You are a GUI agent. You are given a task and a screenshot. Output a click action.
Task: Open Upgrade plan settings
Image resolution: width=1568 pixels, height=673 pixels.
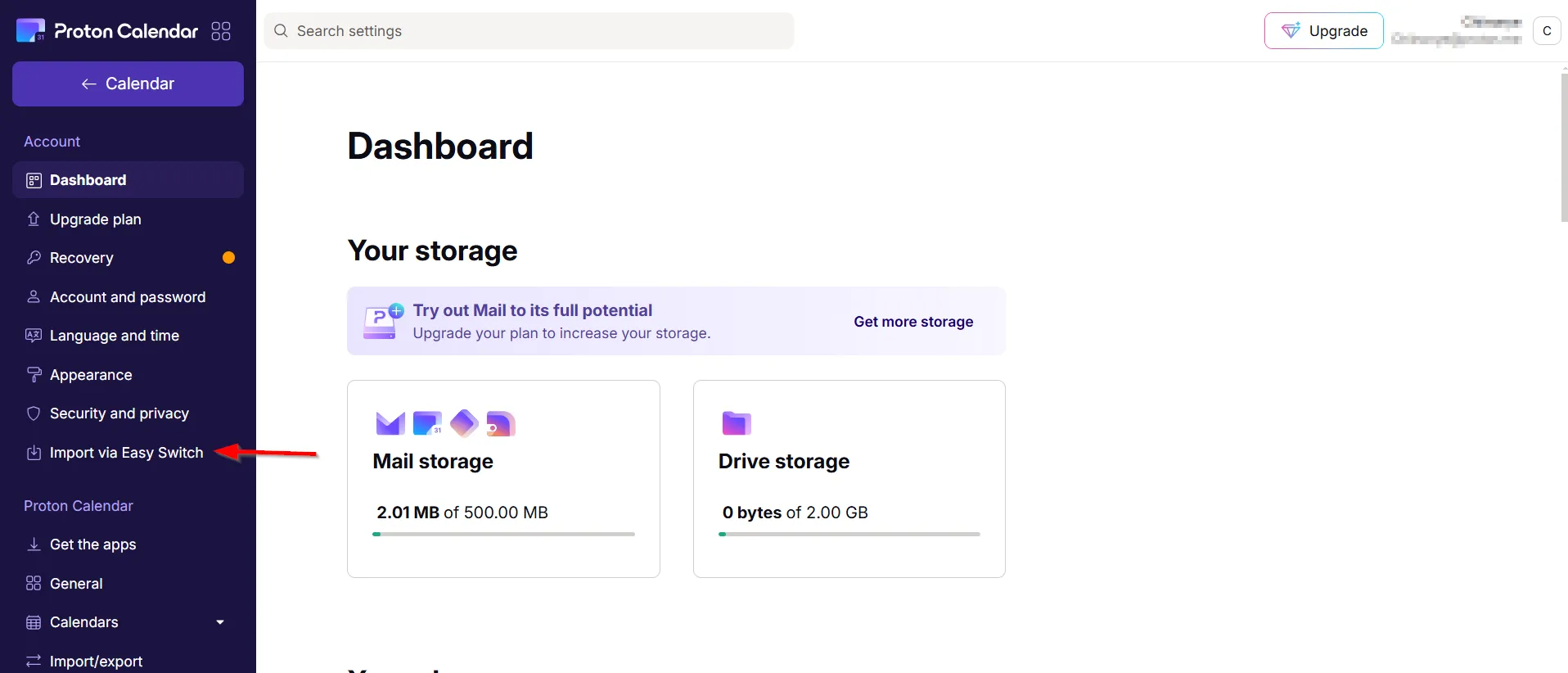click(128, 219)
